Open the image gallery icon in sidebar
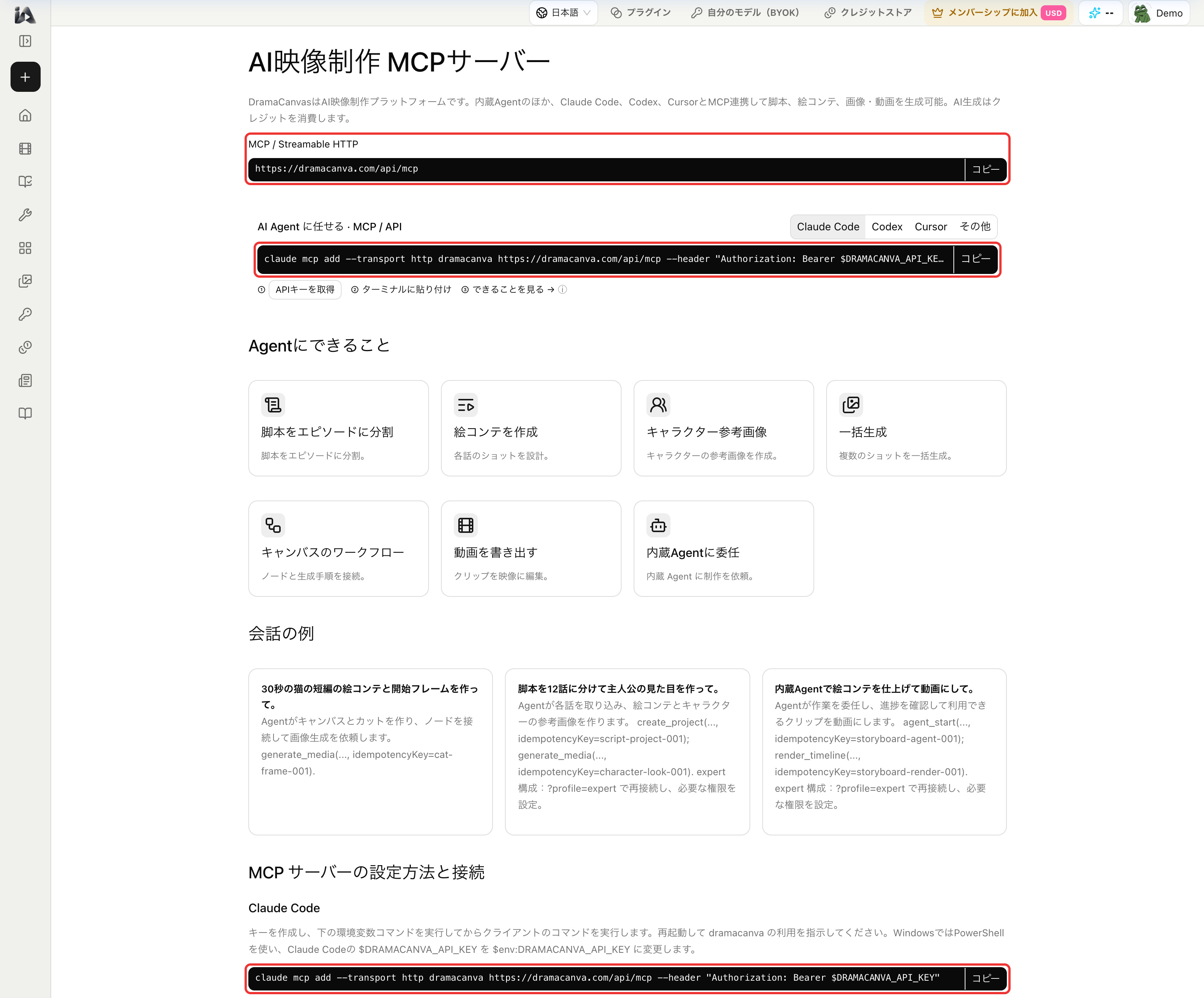The image size is (1204, 998). coord(25,281)
